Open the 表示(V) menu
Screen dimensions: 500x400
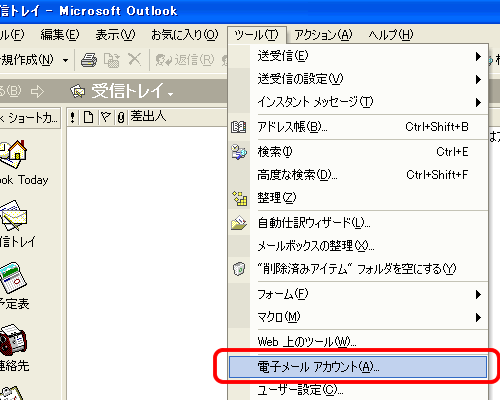point(115,35)
